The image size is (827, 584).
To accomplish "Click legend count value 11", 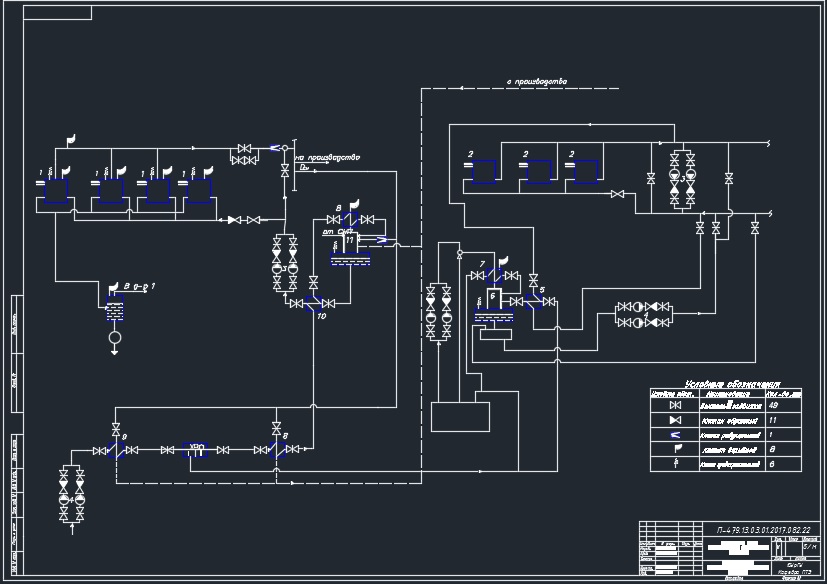I will tap(773, 420).
